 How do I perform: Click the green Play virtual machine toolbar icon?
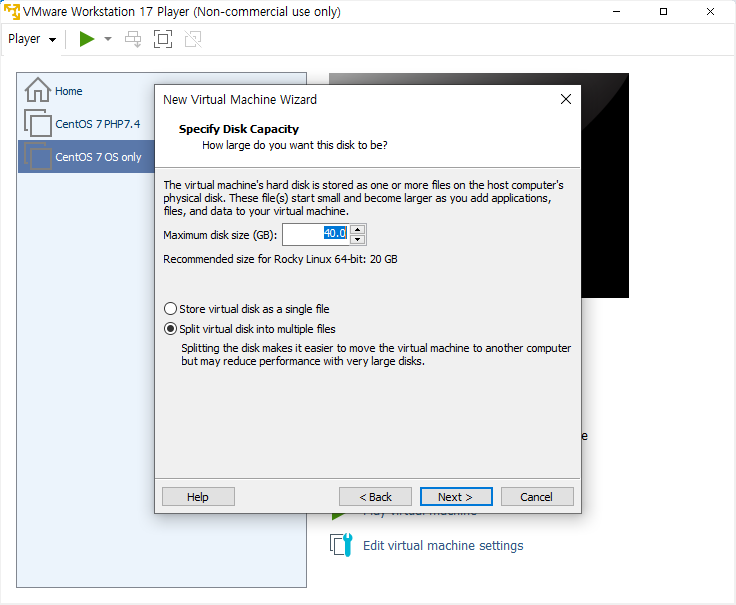click(x=87, y=39)
